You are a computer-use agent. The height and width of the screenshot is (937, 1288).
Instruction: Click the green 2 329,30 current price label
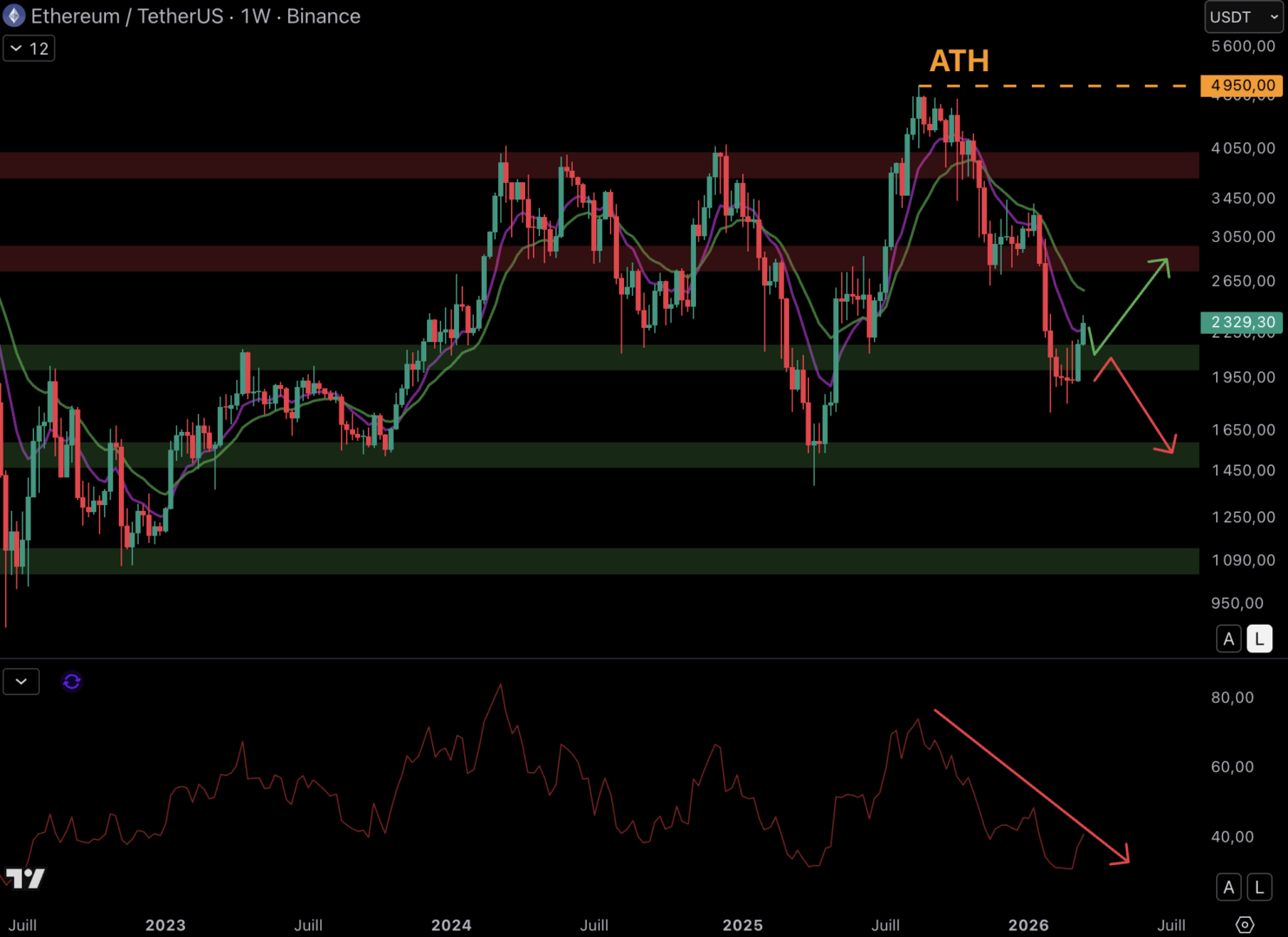[1242, 322]
